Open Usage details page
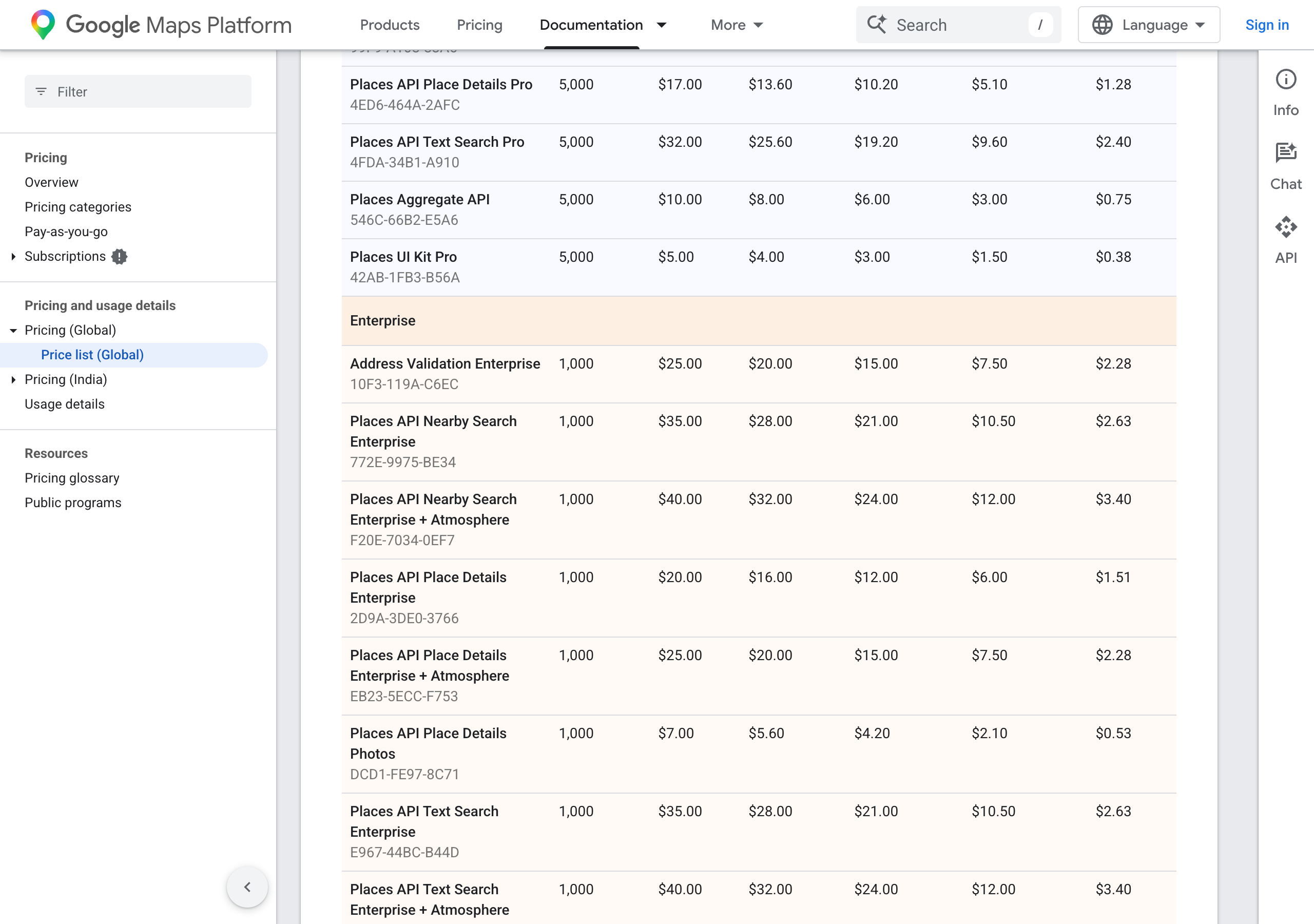The height and width of the screenshot is (924, 1314). coord(65,404)
